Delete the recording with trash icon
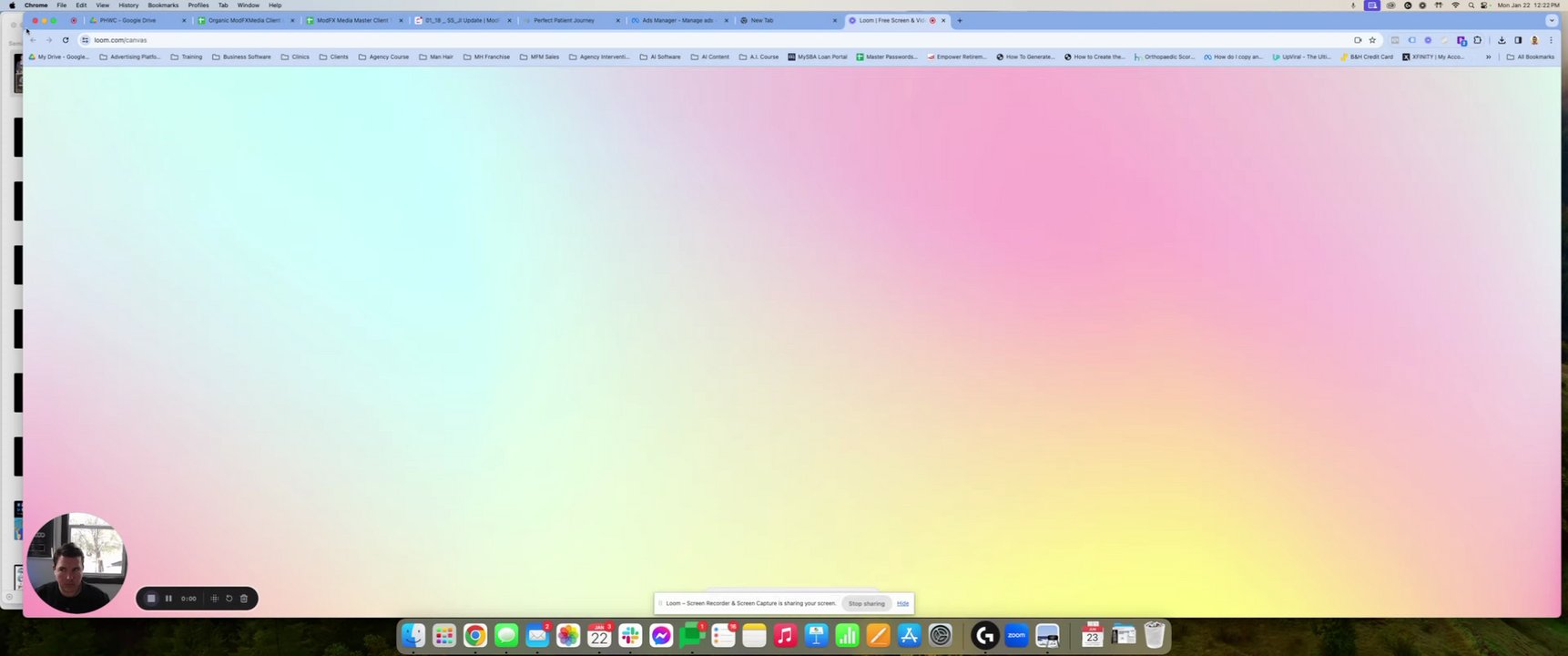This screenshot has width=1568, height=656. pyautogui.click(x=244, y=599)
